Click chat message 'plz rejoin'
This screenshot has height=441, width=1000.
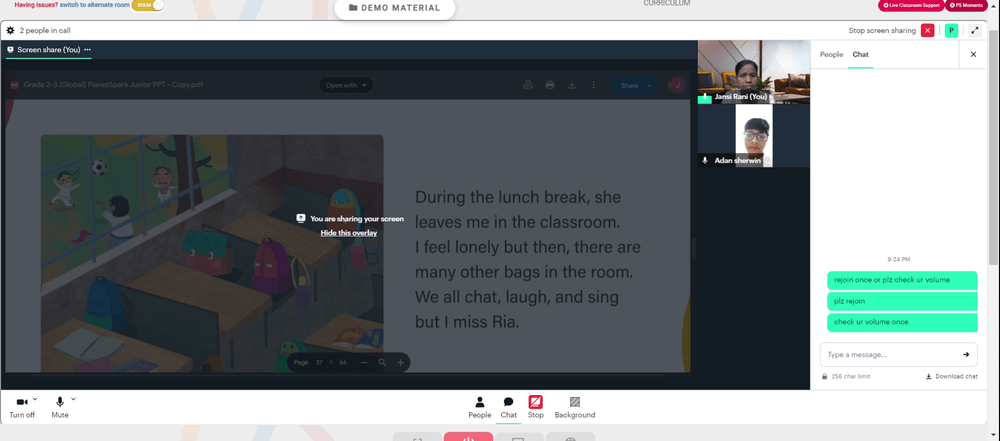point(902,301)
